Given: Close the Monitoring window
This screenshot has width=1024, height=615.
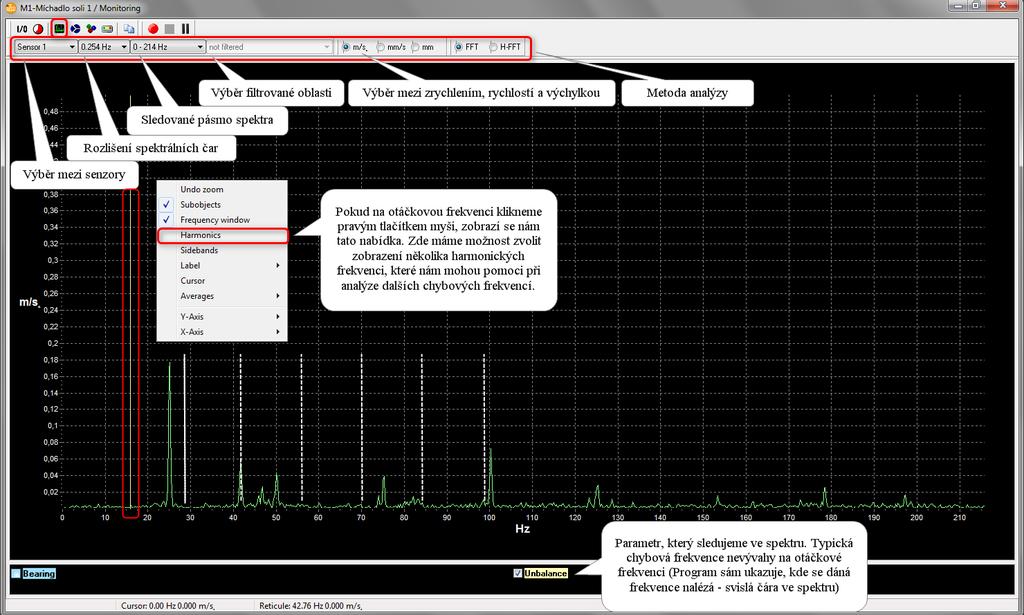Looking at the screenshot, I should pos(1002,6).
